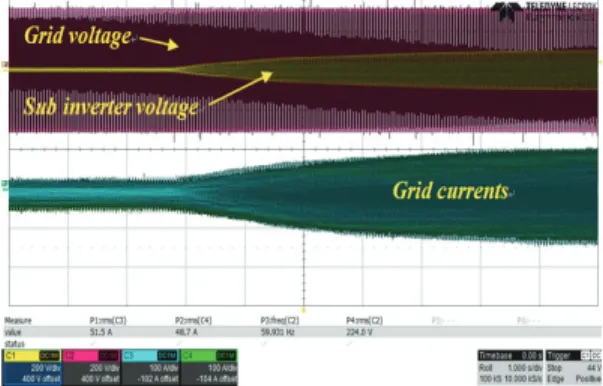This screenshot has width=603, height=386.
Task: Open the Timebase descriptor box
Action: pyautogui.click(x=510, y=368)
